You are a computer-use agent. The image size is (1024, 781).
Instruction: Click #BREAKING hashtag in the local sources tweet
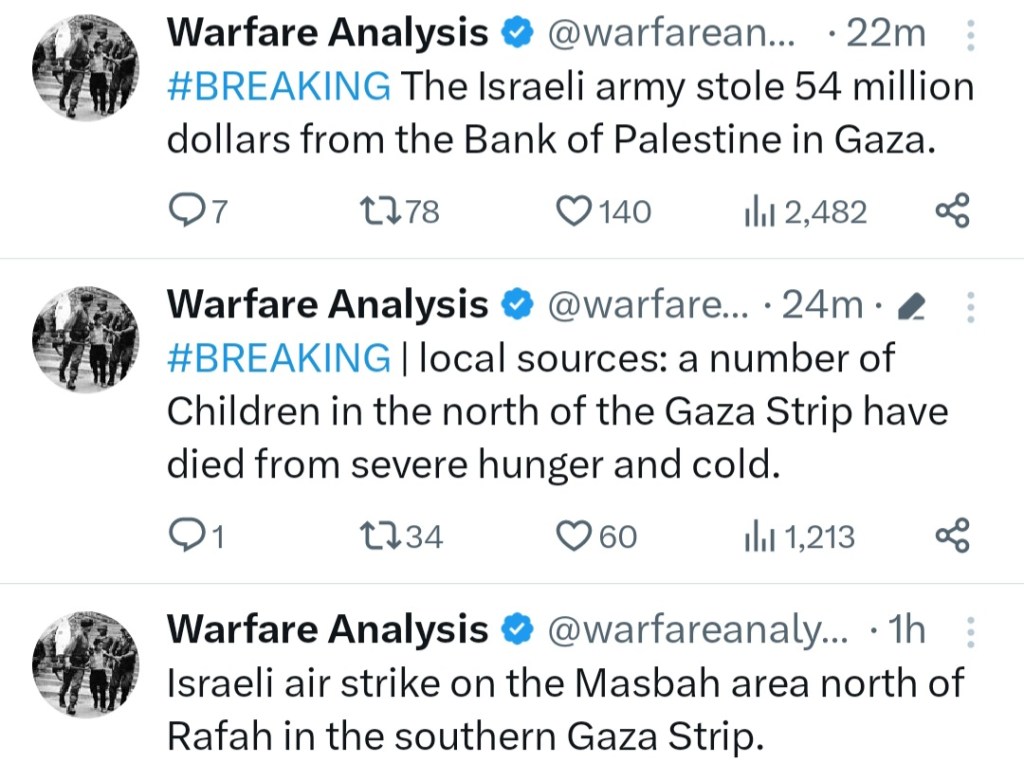[278, 357]
